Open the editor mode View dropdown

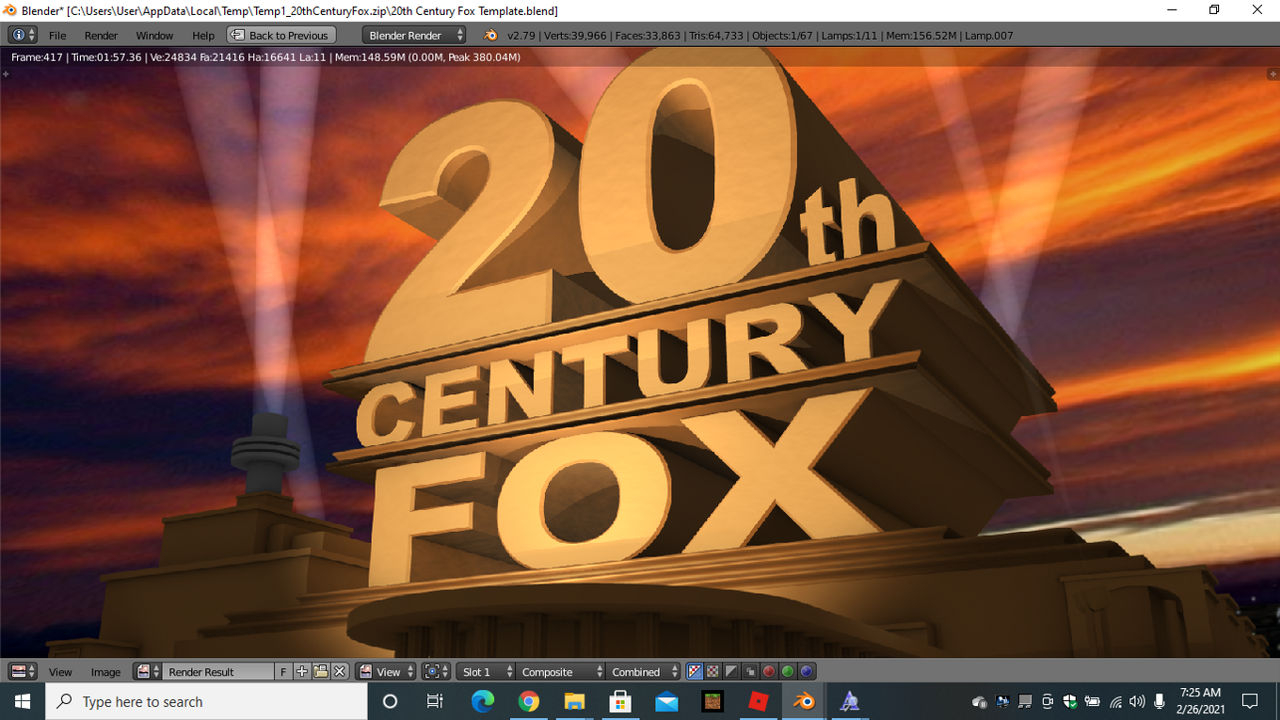pyautogui.click(x=386, y=672)
